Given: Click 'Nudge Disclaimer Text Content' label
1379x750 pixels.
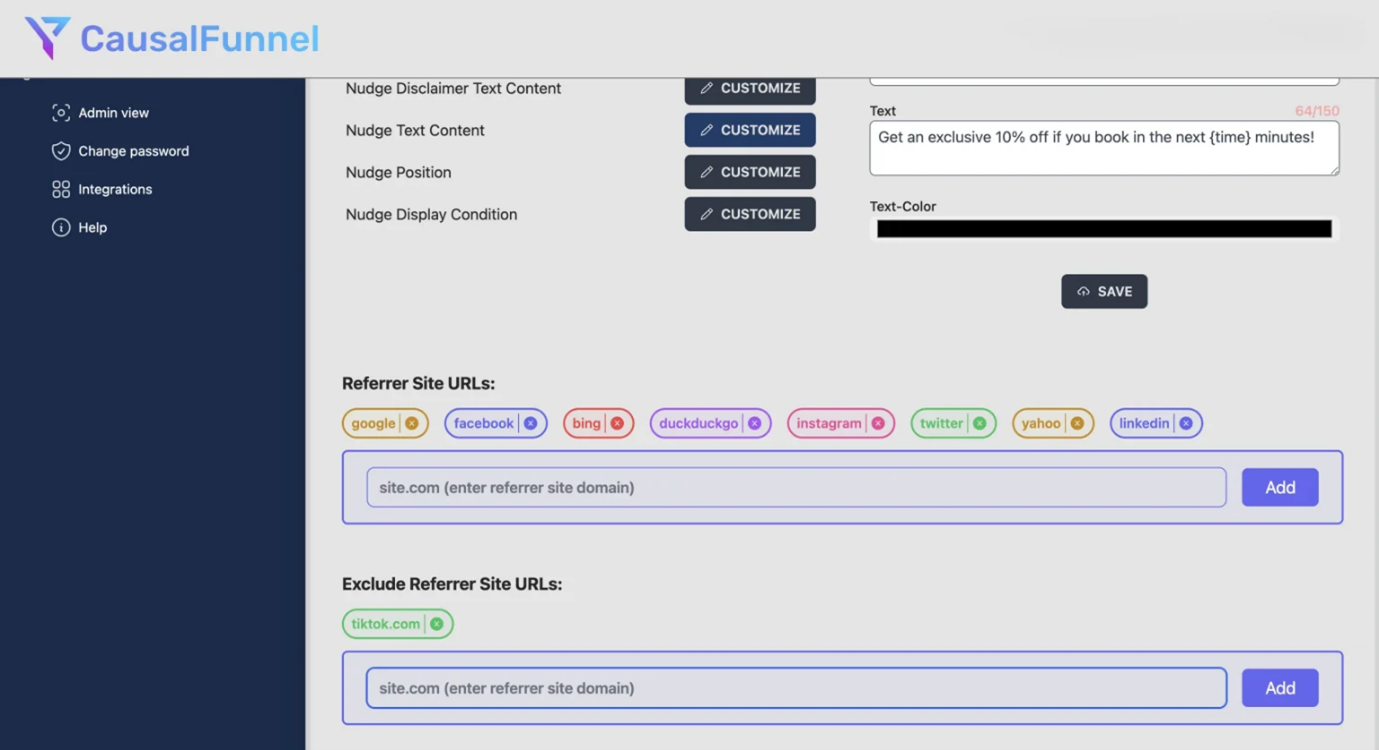Looking at the screenshot, I should [x=453, y=88].
